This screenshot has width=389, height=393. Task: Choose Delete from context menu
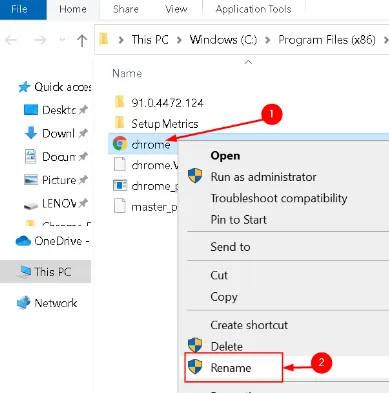point(227,347)
